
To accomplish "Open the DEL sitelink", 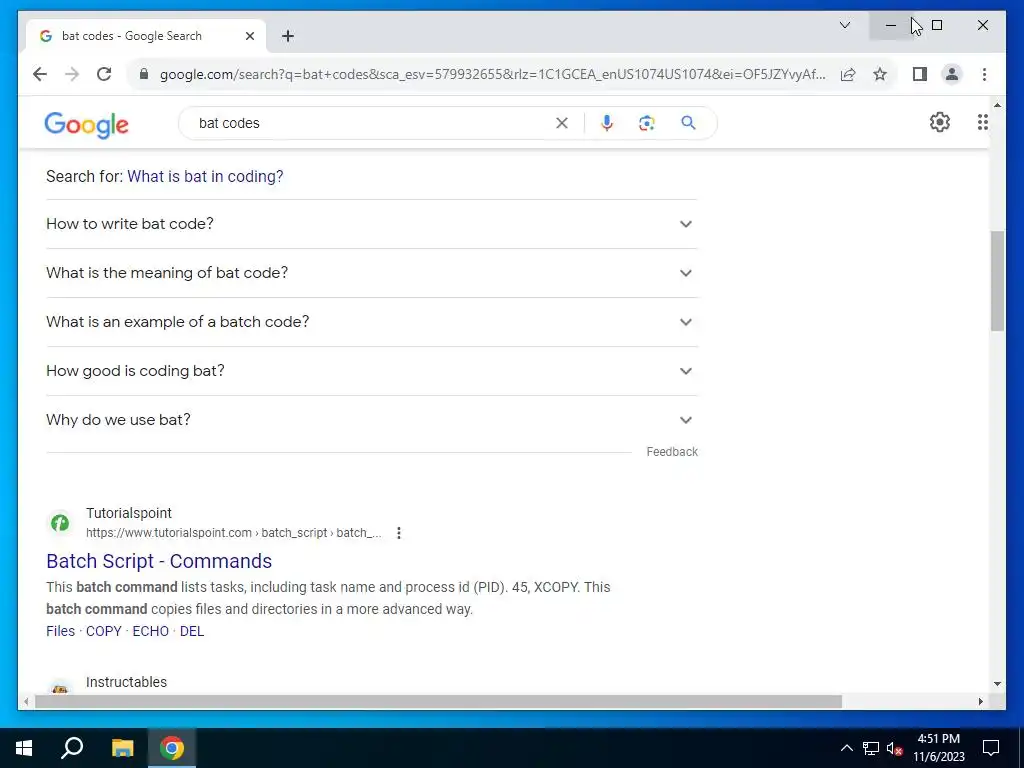I will pyautogui.click(x=192, y=631).
